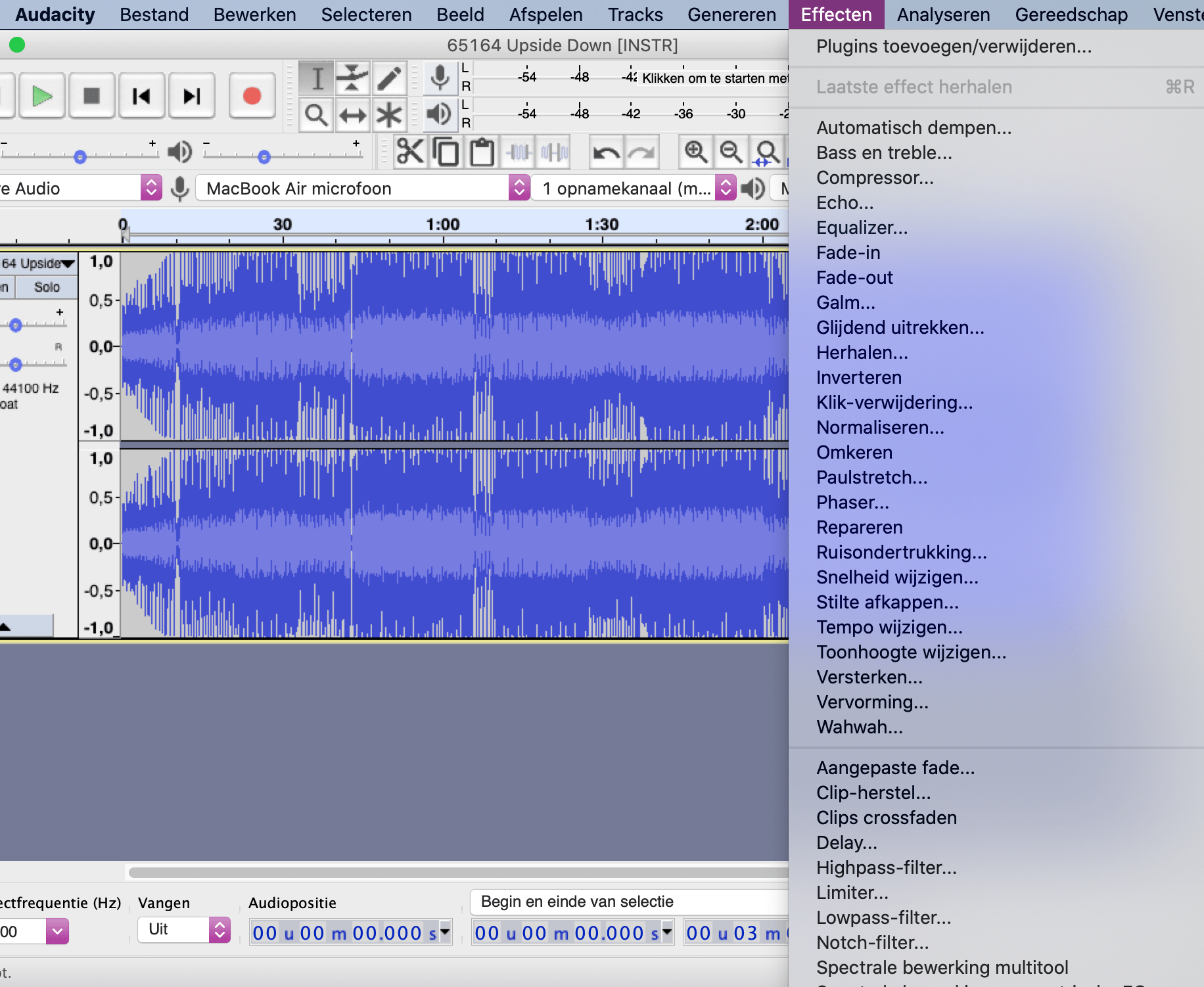Choose the Limiter effect
This screenshot has height=987, width=1204.
pyautogui.click(x=996, y=893)
